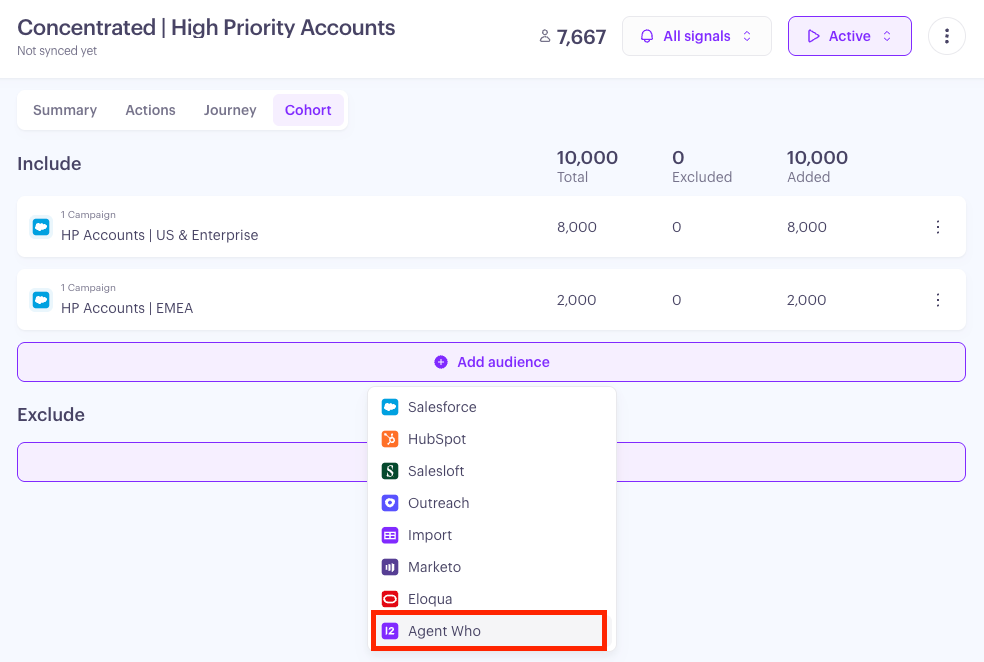
Task: Click 8,000 added in US & Enterprise row
Action: click(x=807, y=227)
